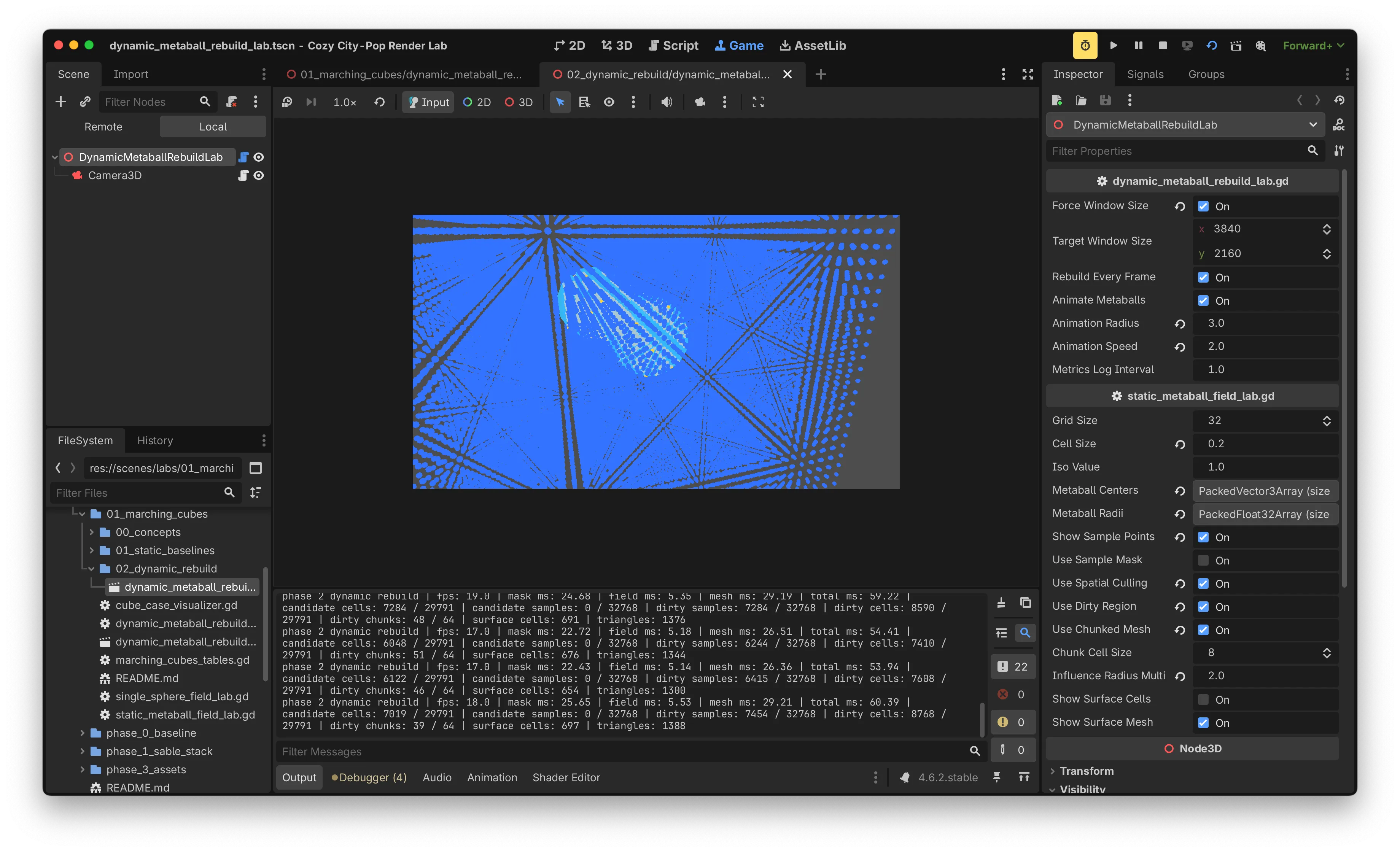Screen dimensions: 1400x852
Task: Toggle visibility of Camera3D node
Action: click(259, 175)
